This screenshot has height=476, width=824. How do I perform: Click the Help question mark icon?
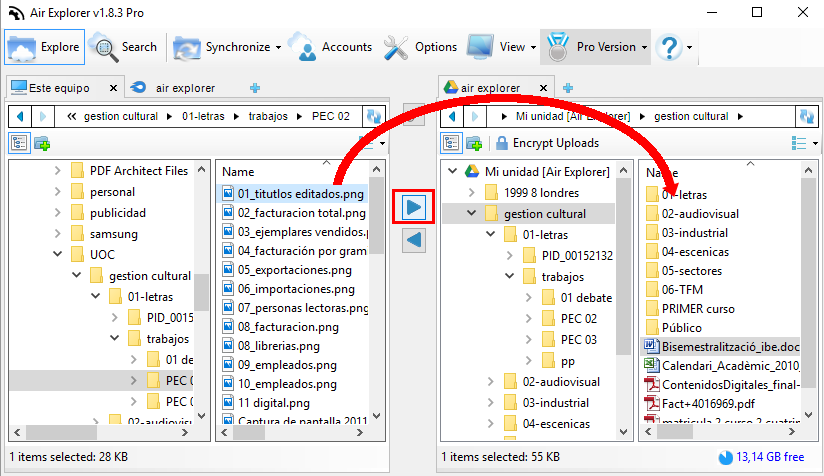coord(670,47)
